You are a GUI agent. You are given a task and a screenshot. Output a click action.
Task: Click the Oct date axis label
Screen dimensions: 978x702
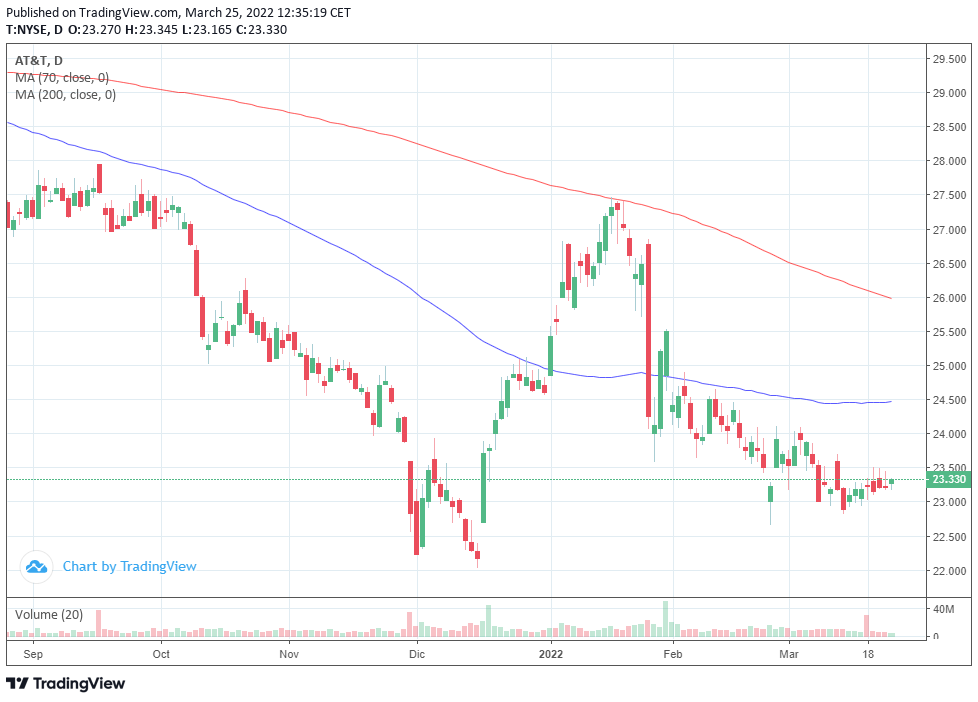(161, 654)
